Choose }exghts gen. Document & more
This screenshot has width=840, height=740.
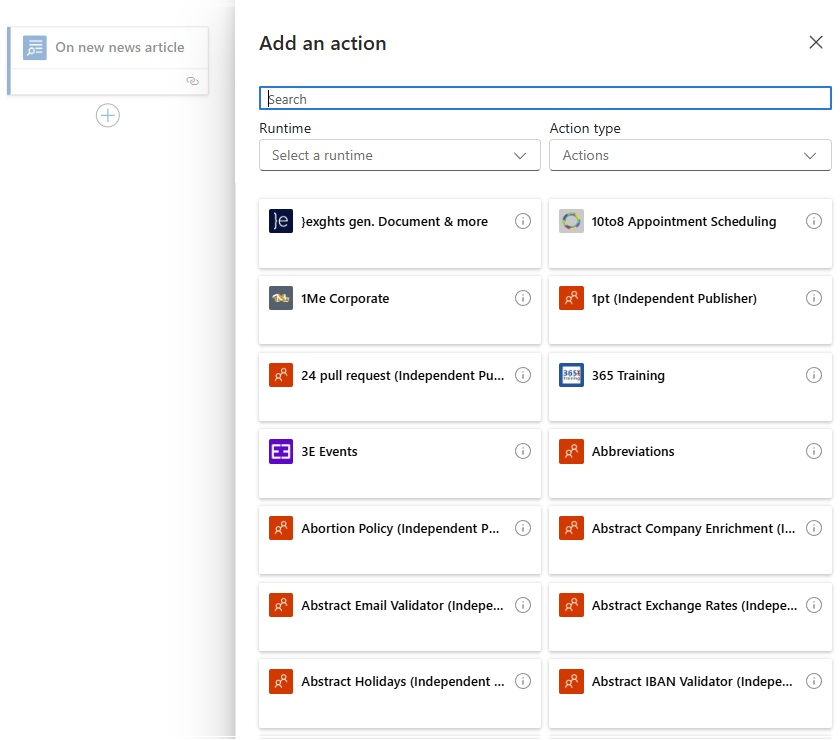tap(400, 234)
